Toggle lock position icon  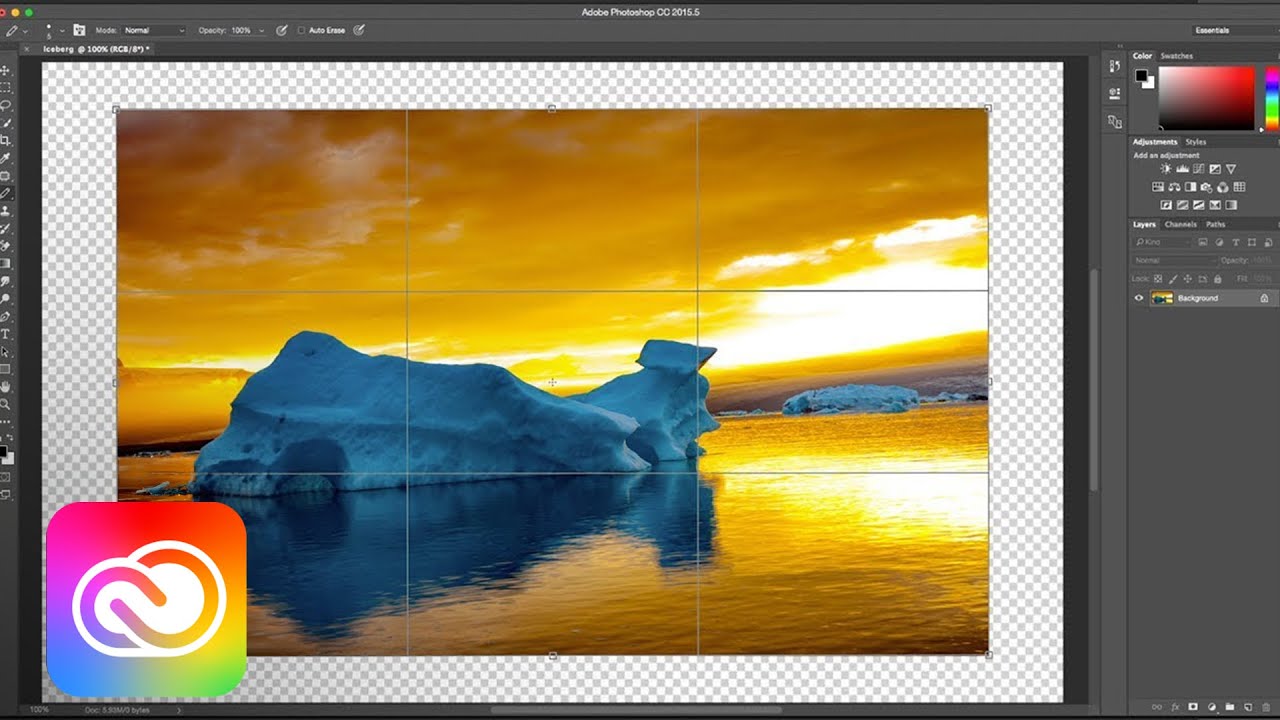(1187, 279)
